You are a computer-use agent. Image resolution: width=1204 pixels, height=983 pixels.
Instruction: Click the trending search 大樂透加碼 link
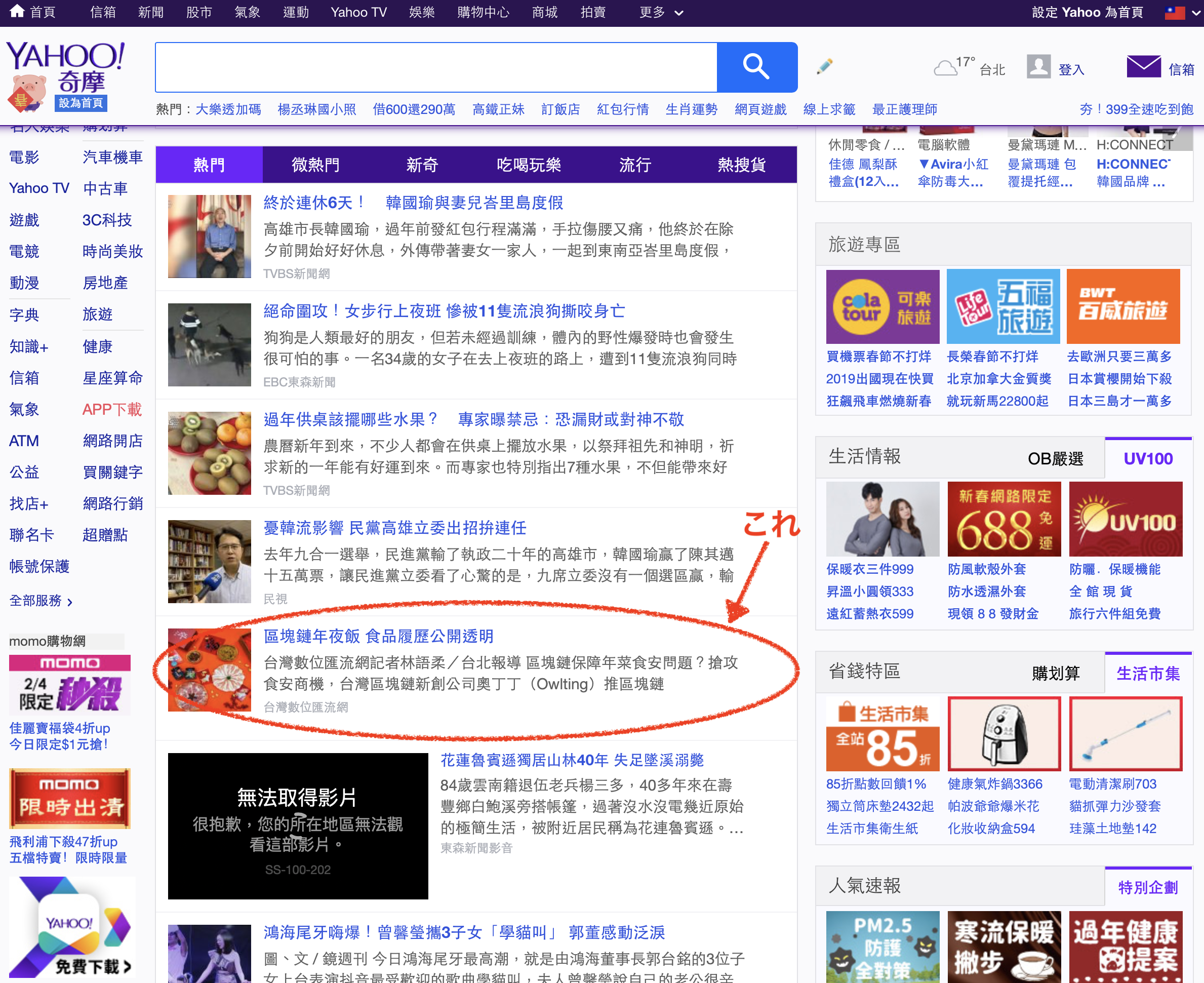point(228,109)
